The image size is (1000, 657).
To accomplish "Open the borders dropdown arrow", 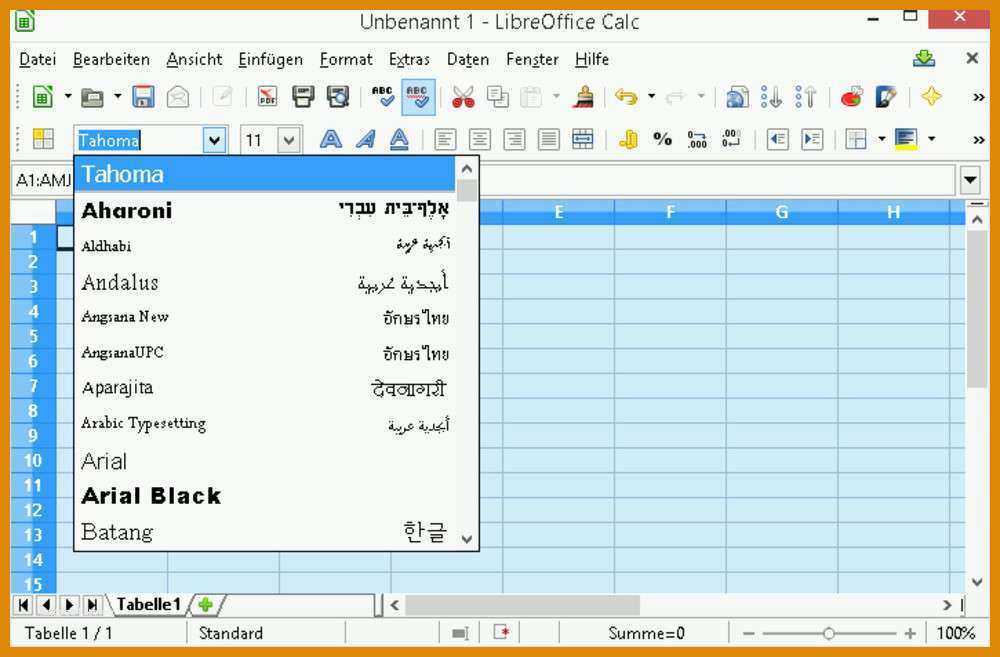I will 881,139.
